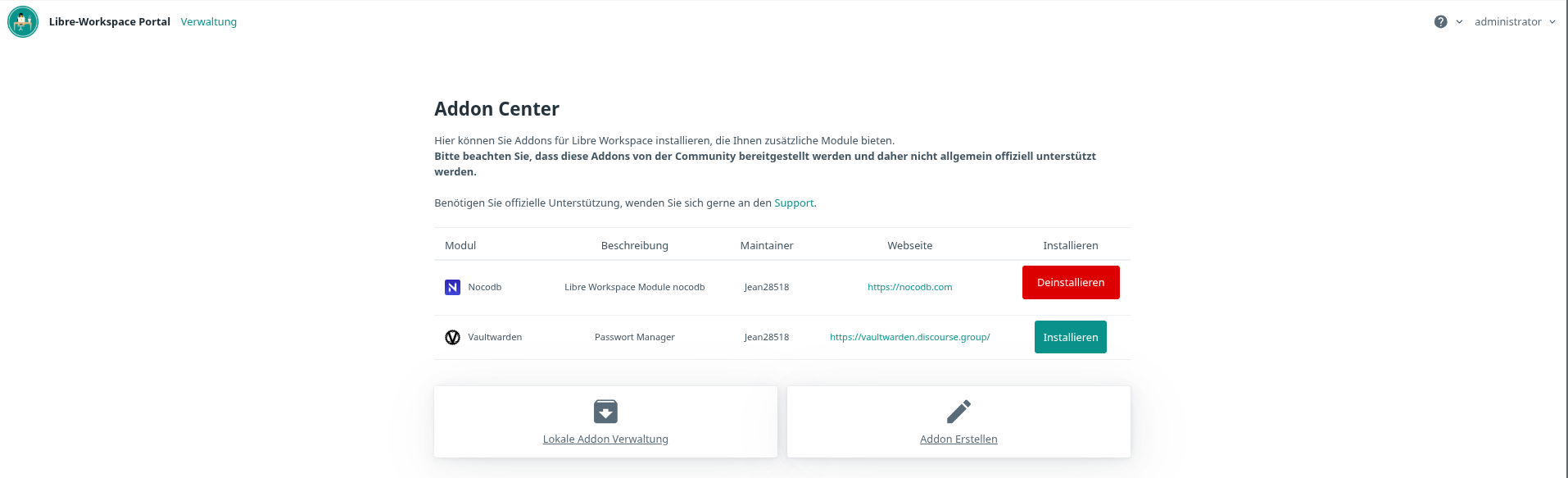Click the Installieren button for Vaultwarden

click(1071, 337)
